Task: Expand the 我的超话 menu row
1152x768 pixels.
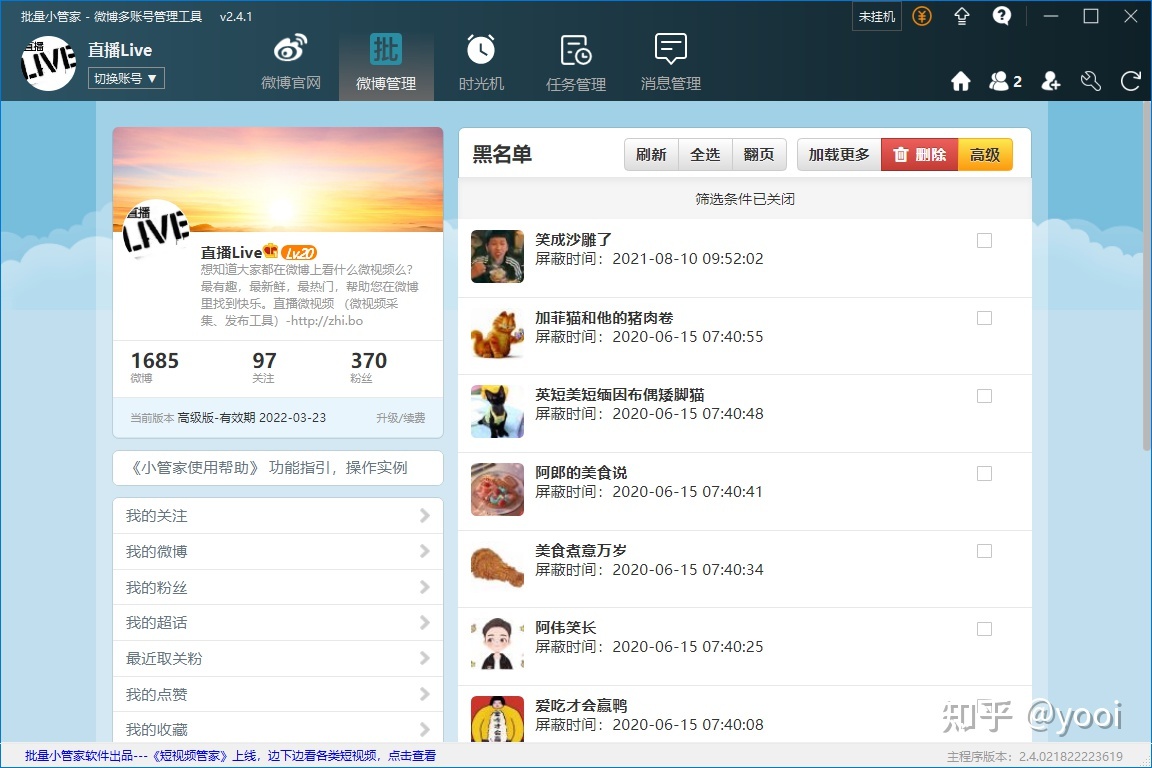Action: 278,622
